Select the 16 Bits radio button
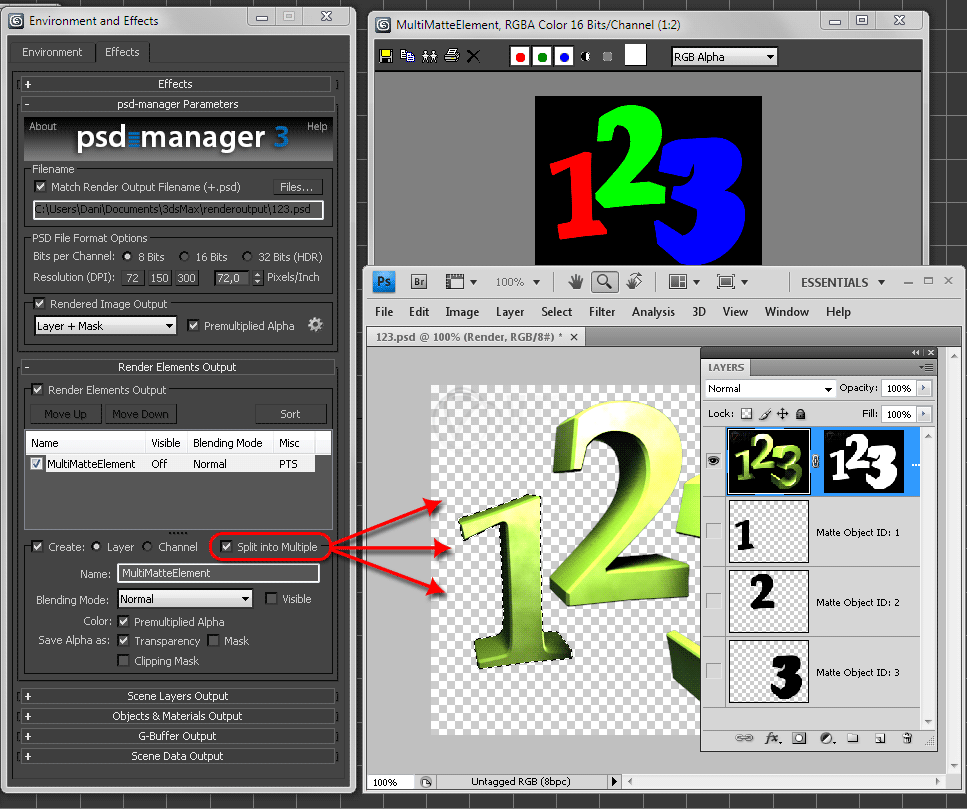This screenshot has height=809, width=967. coord(184,257)
